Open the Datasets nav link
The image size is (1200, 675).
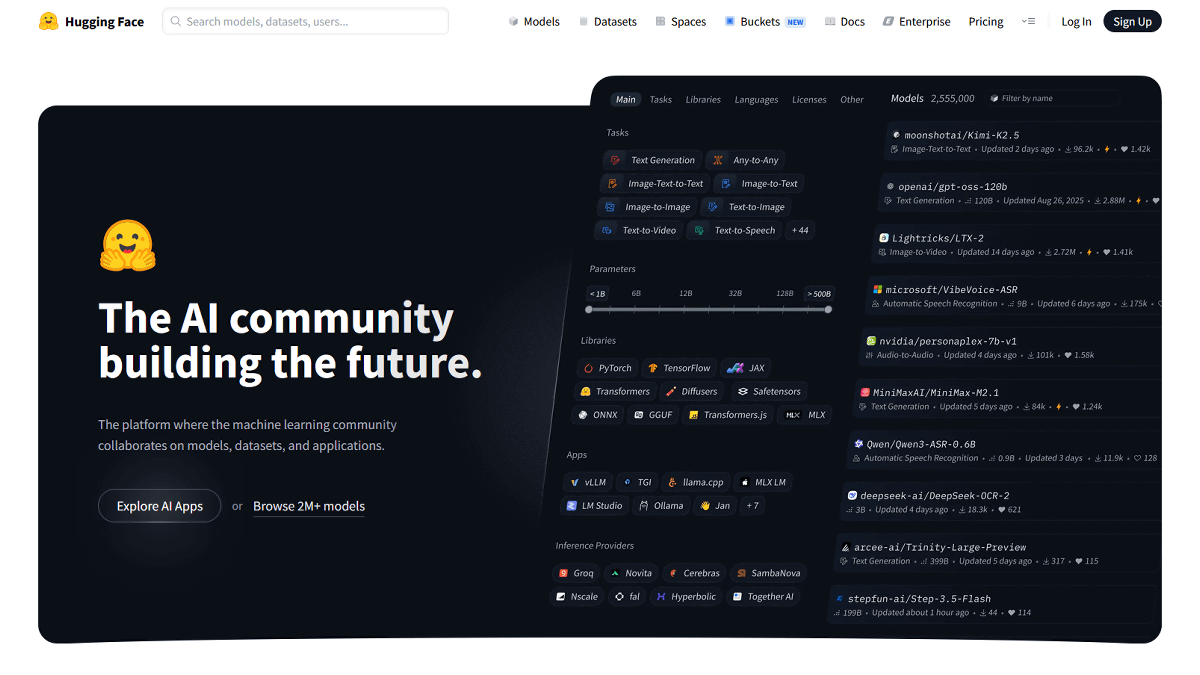pos(607,21)
